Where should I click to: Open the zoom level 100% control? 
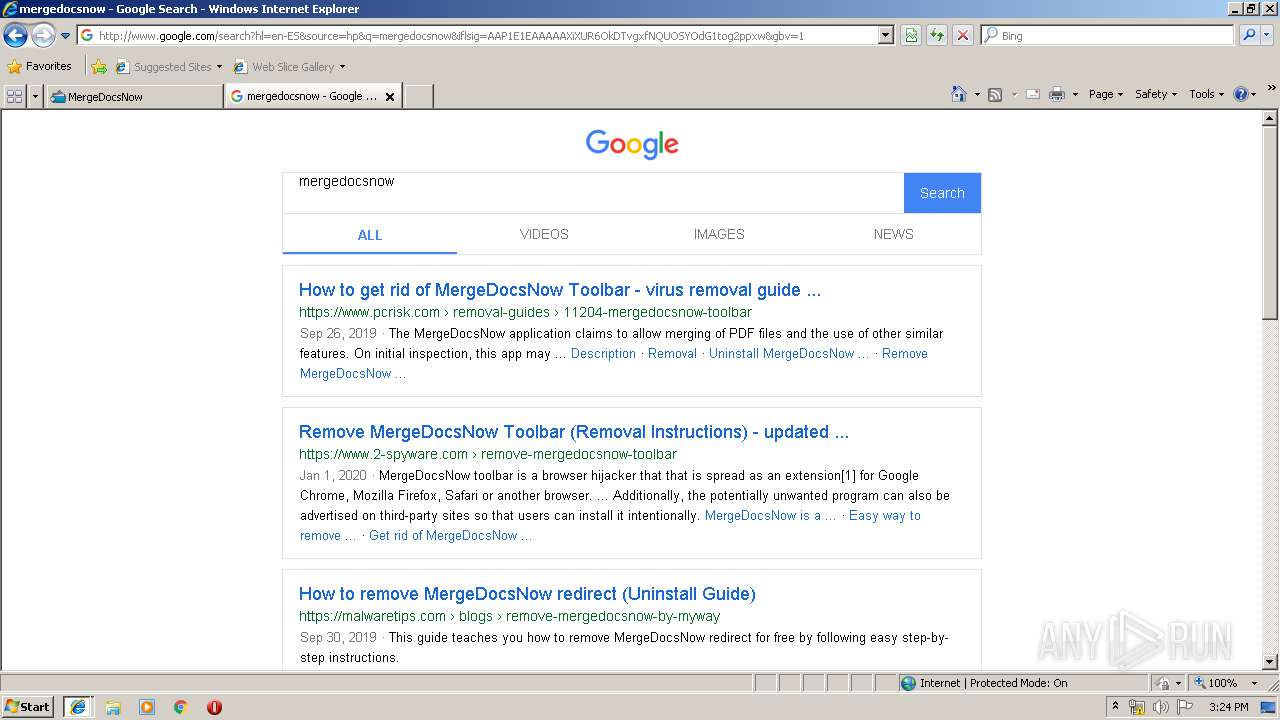pos(1225,683)
